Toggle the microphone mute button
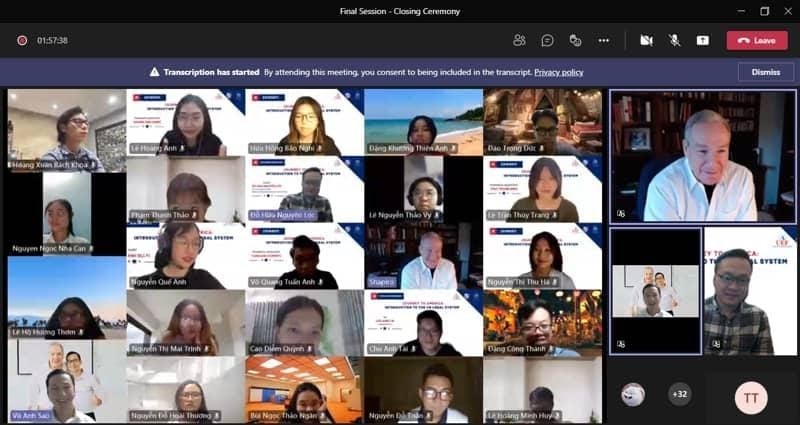Image resolution: width=800 pixels, height=425 pixels. click(674, 40)
